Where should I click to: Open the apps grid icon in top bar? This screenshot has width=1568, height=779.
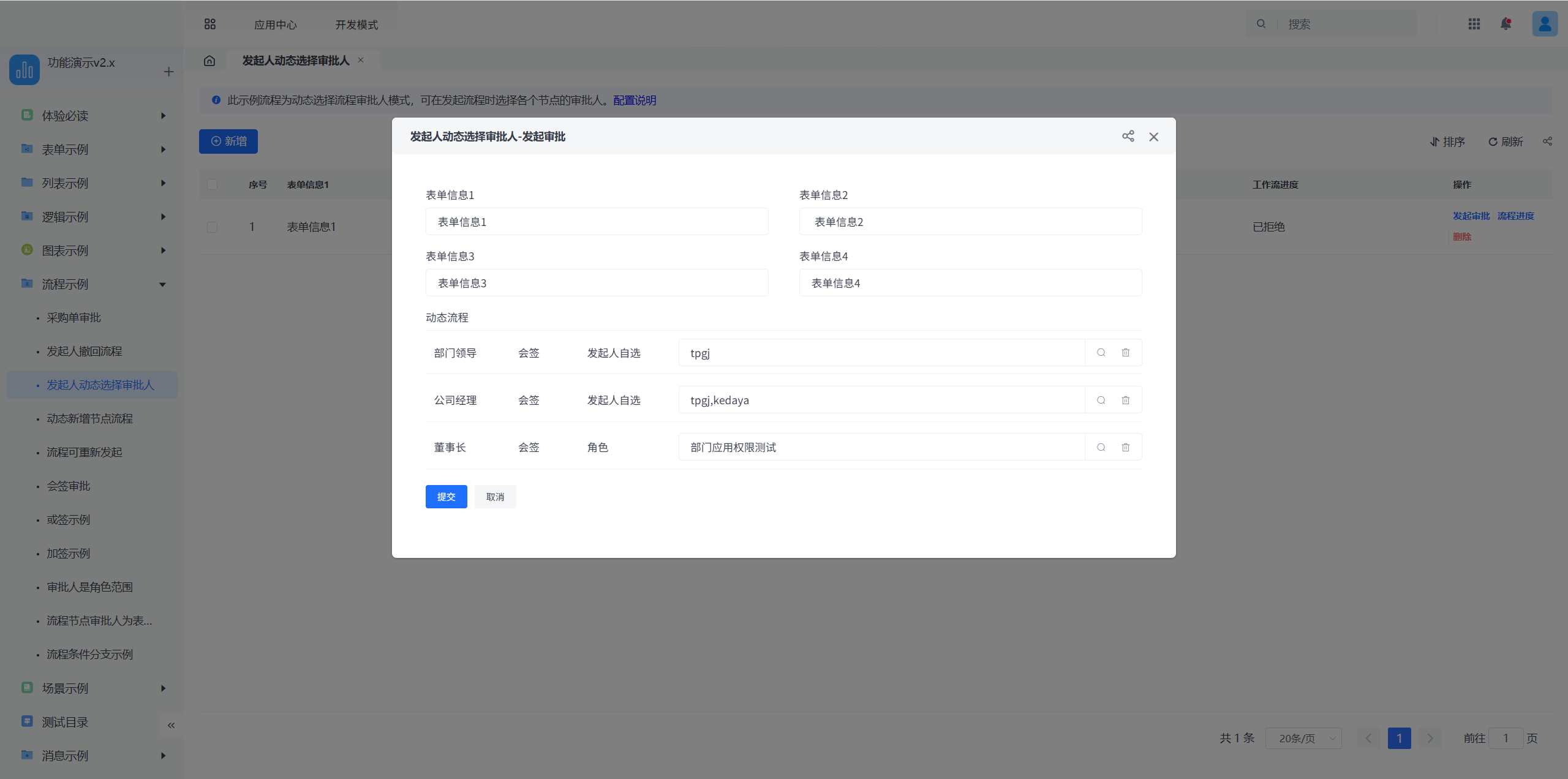click(1474, 24)
